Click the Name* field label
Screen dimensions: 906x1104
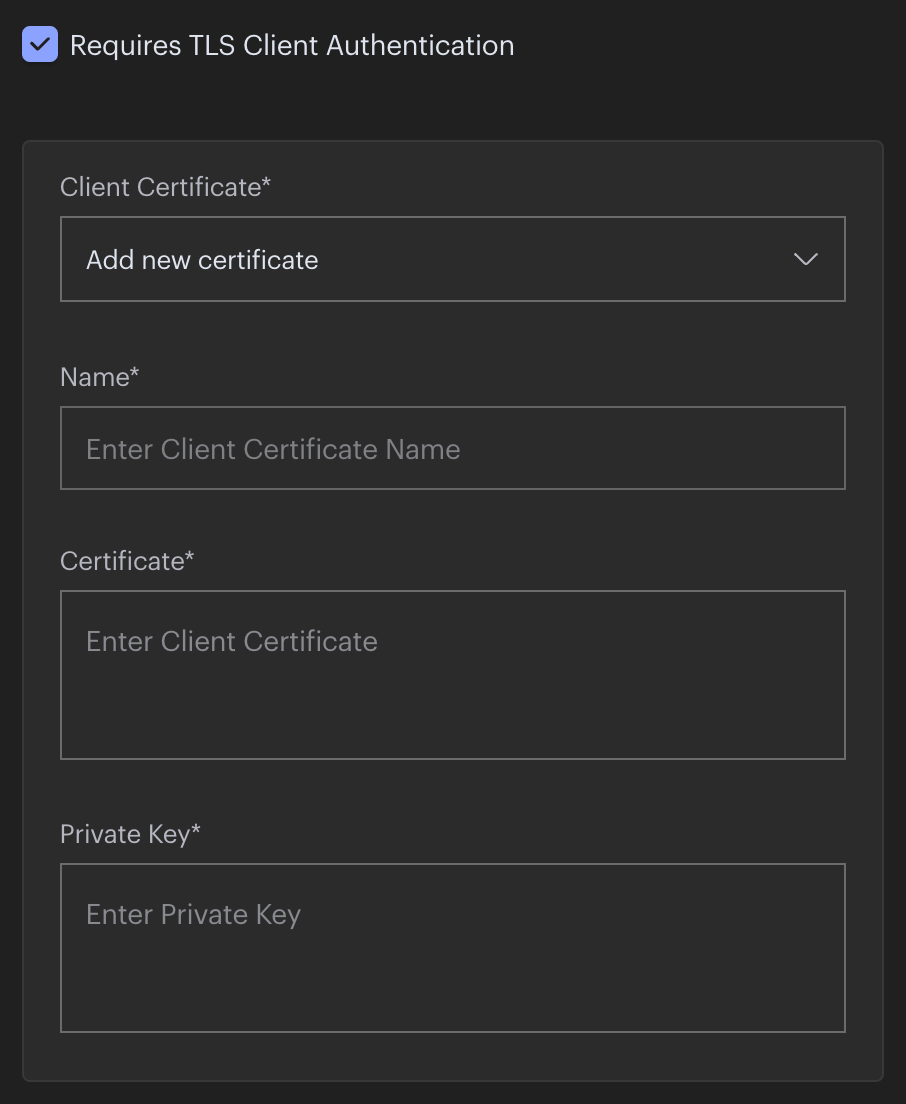pos(99,377)
